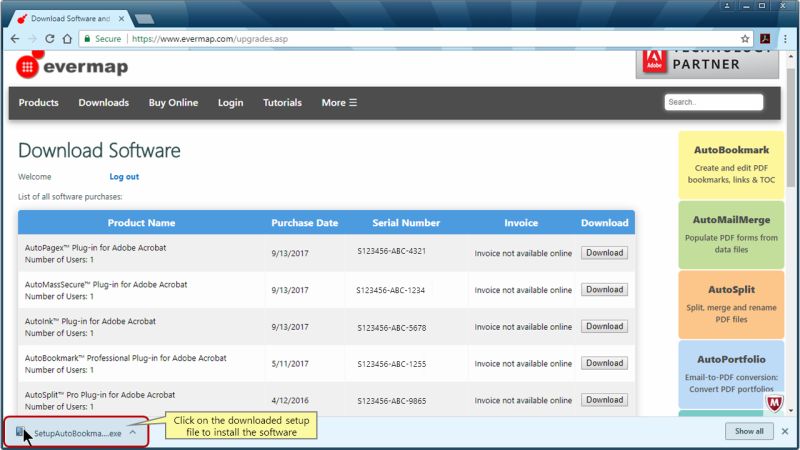Click the address bar URL
800x450 pixels.
pyautogui.click(x=210, y=39)
